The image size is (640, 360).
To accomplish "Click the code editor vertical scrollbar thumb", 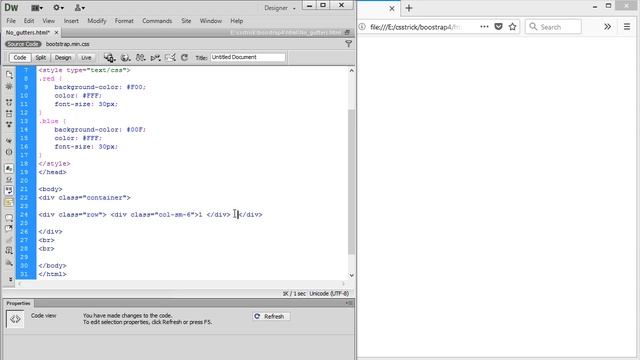I will click(351, 182).
